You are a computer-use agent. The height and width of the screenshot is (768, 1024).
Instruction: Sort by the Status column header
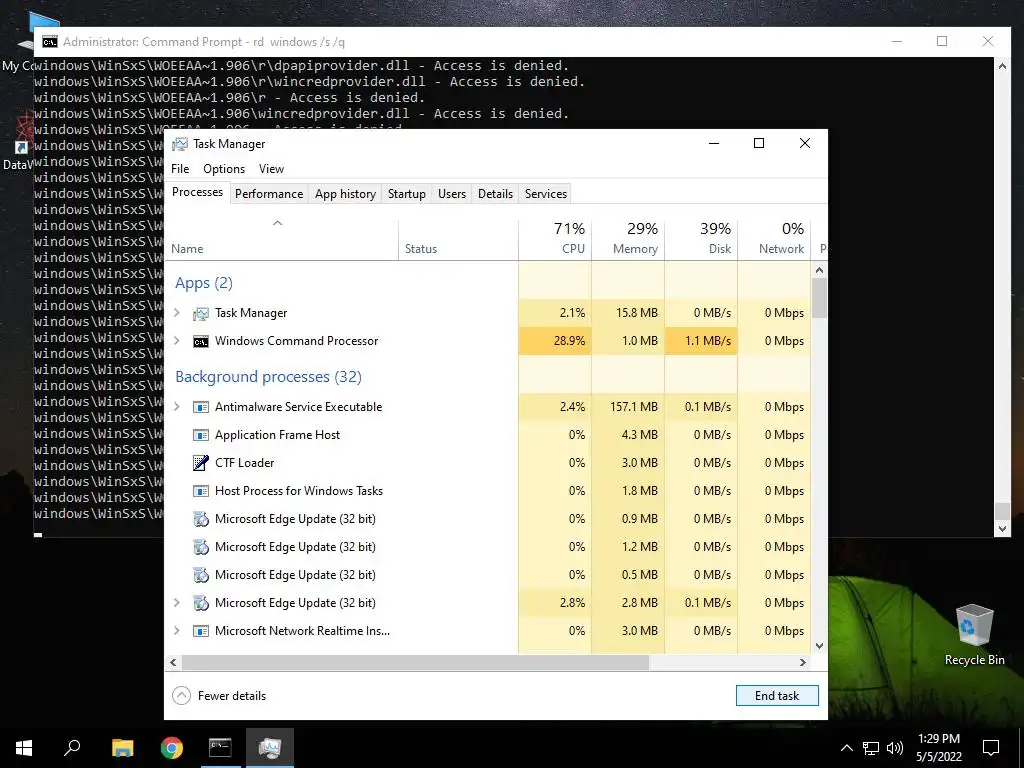pos(458,240)
